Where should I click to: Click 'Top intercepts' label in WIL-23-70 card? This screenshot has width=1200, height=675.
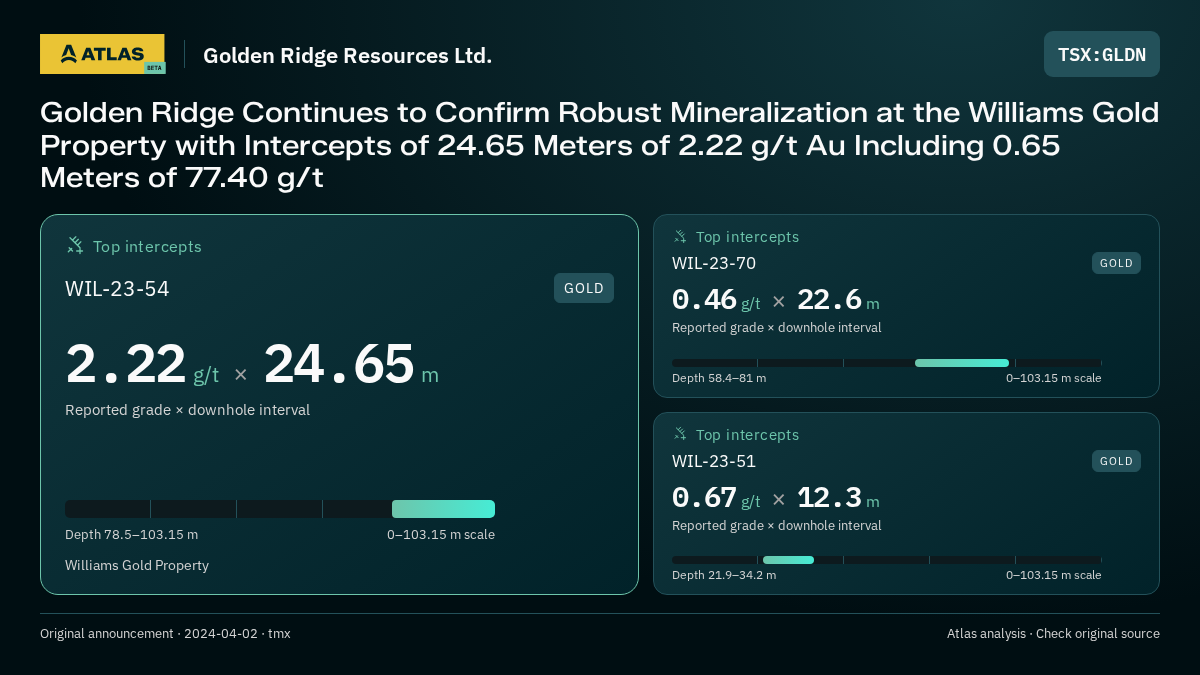(x=747, y=237)
